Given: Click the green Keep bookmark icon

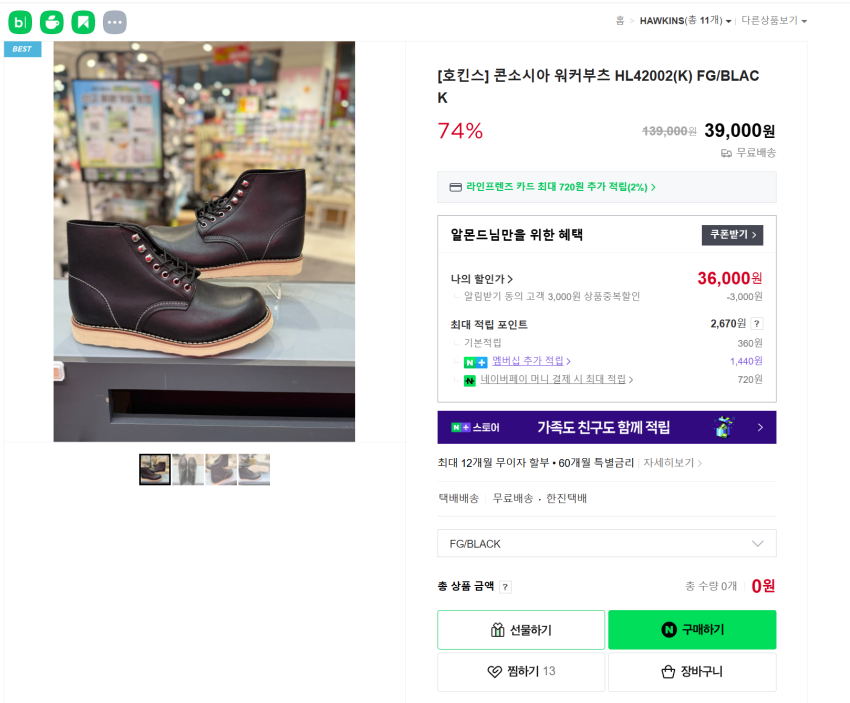Looking at the screenshot, I should [83, 21].
